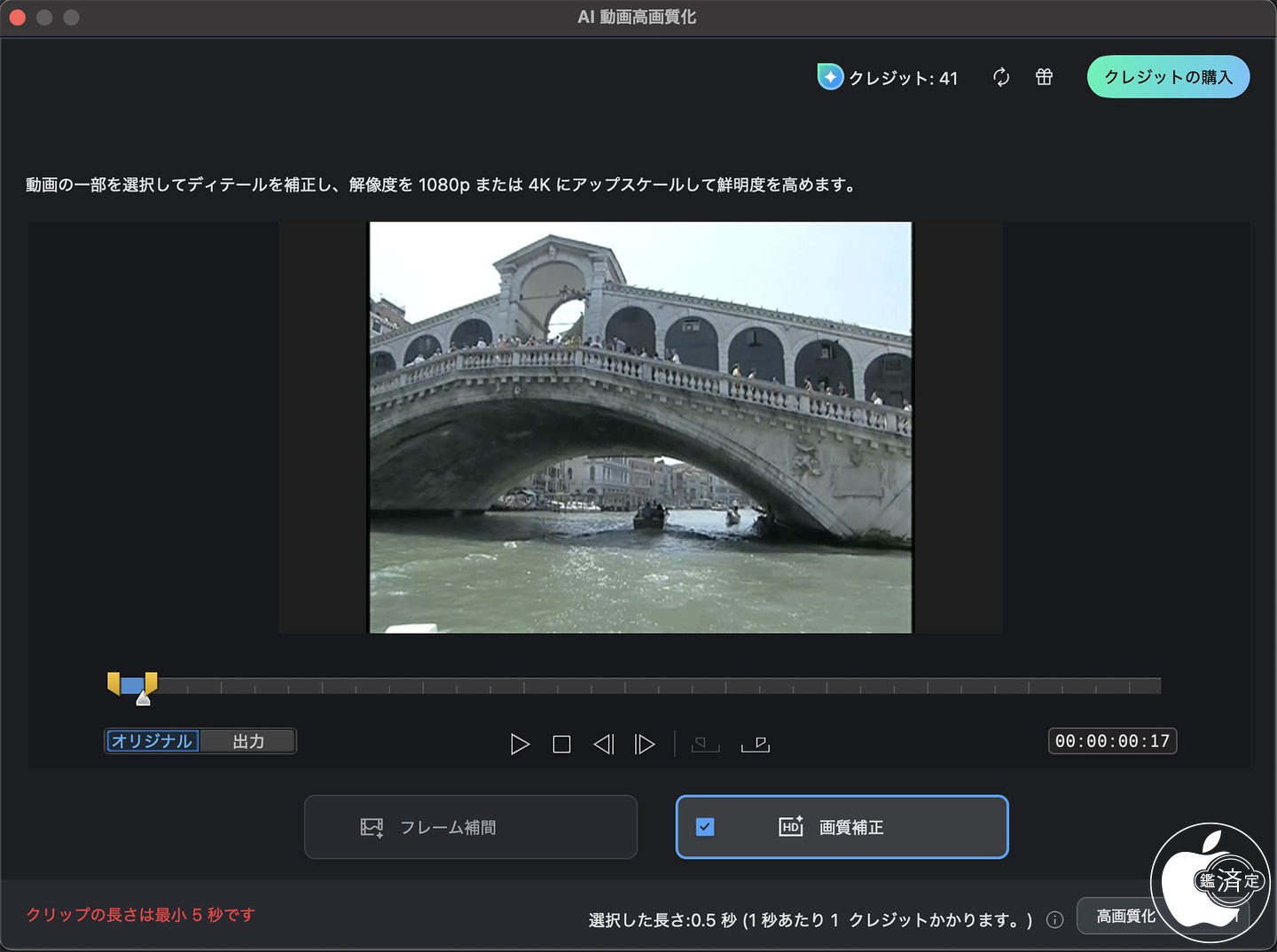Click the info icon beside credit cost
This screenshot has width=1277, height=952.
tap(1055, 920)
